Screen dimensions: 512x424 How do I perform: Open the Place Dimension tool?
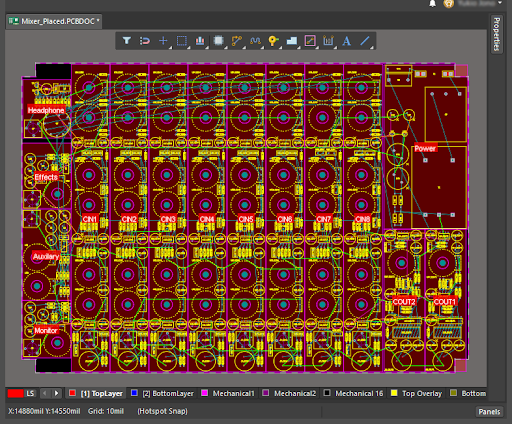[328, 41]
